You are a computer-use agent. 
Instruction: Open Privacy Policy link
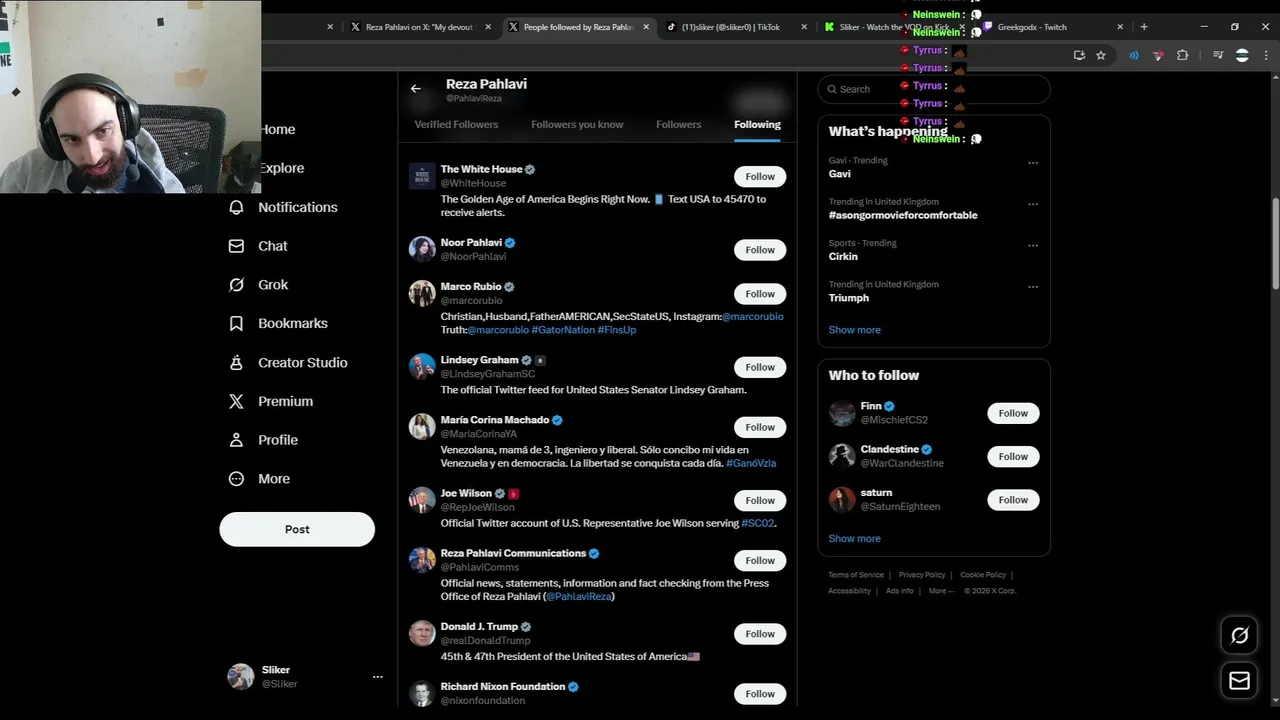pos(922,575)
